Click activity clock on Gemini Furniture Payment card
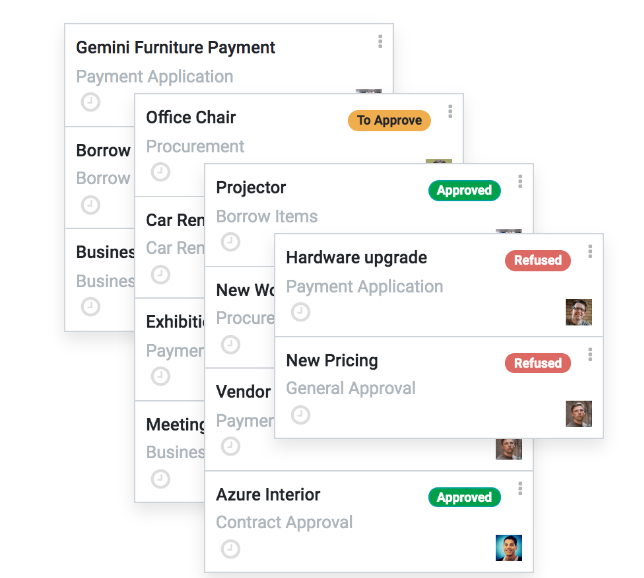The width and height of the screenshot is (644, 578). coord(90,102)
